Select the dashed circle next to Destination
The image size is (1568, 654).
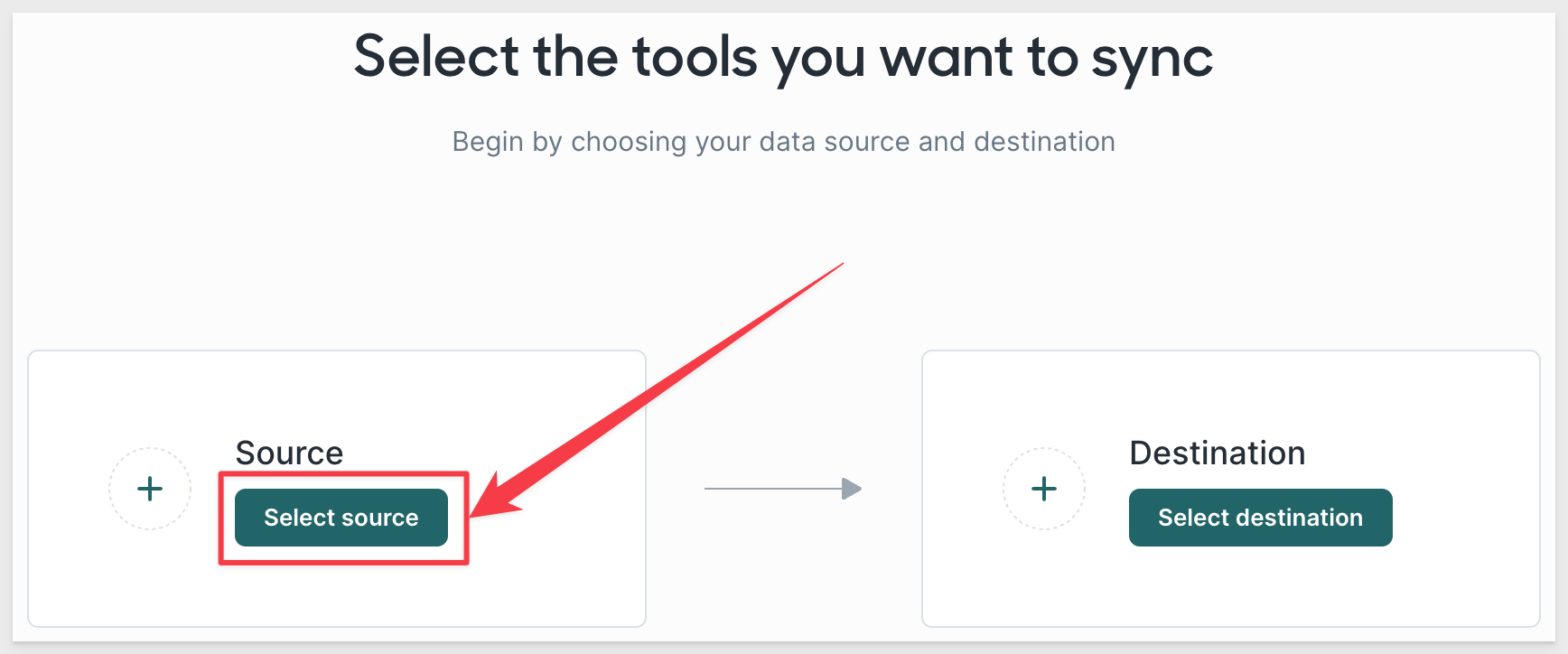(1044, 489)
